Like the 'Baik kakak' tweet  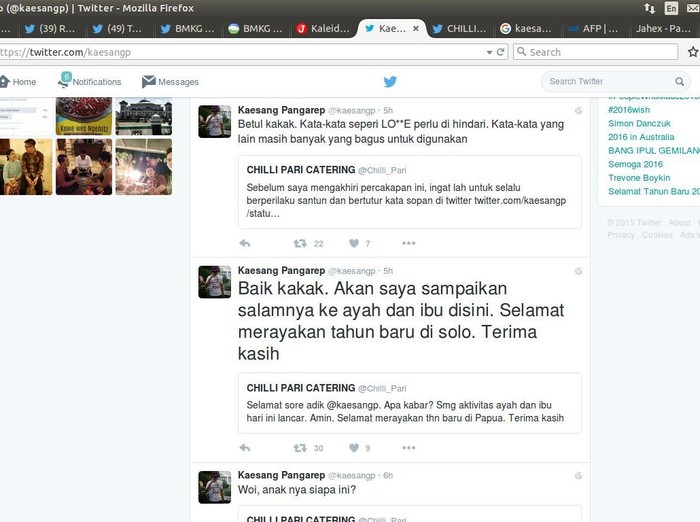pos(354,448)
